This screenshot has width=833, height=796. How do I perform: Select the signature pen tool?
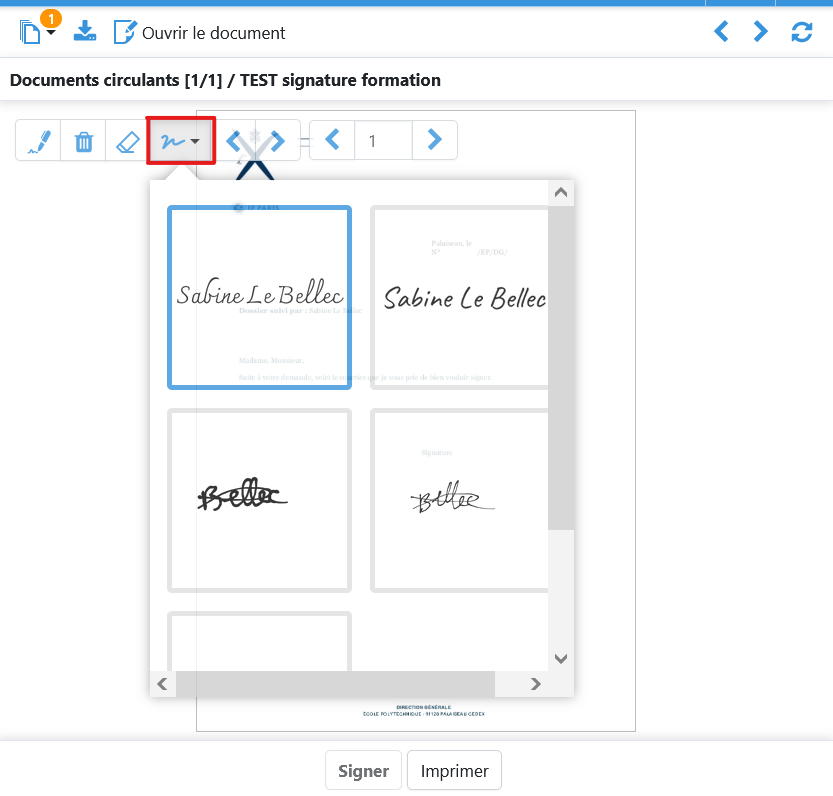(x=38, y=141)
